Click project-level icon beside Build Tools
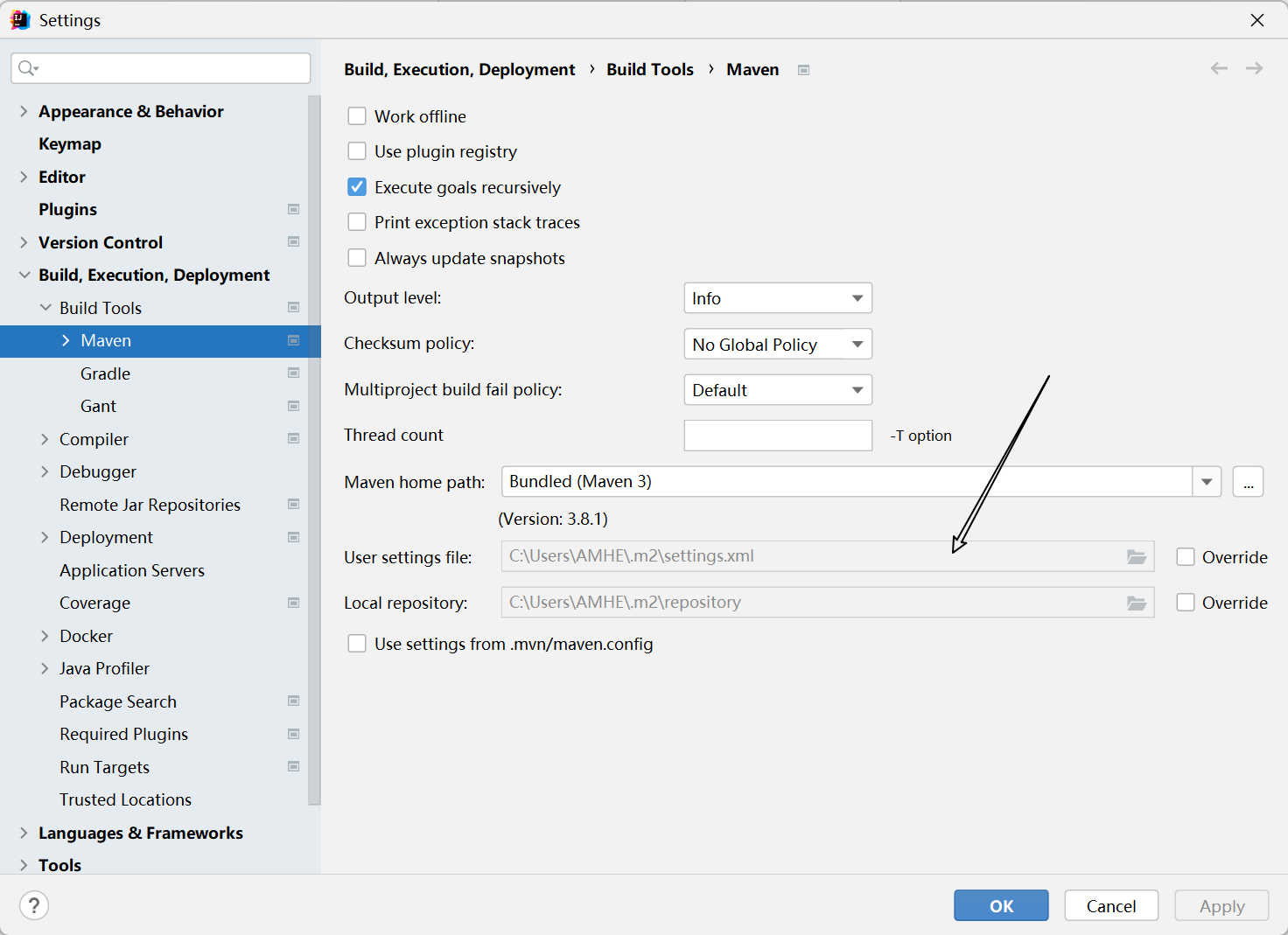The image size is (1288, 935). coord(294,307)
